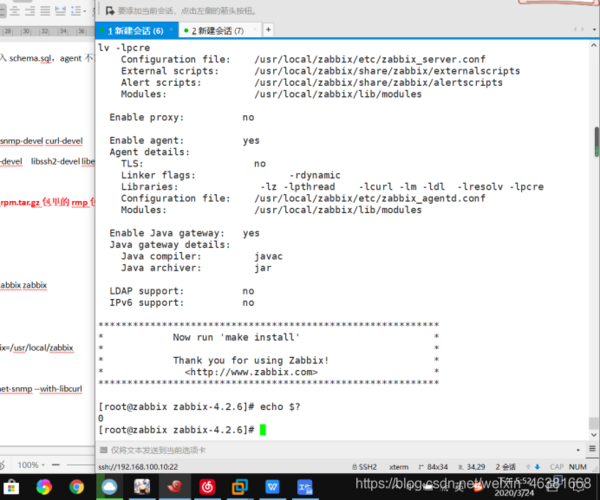Screen dimensions: 600x500
Task: Click the xterm terminal type indicator
Action: click(399, 467)
